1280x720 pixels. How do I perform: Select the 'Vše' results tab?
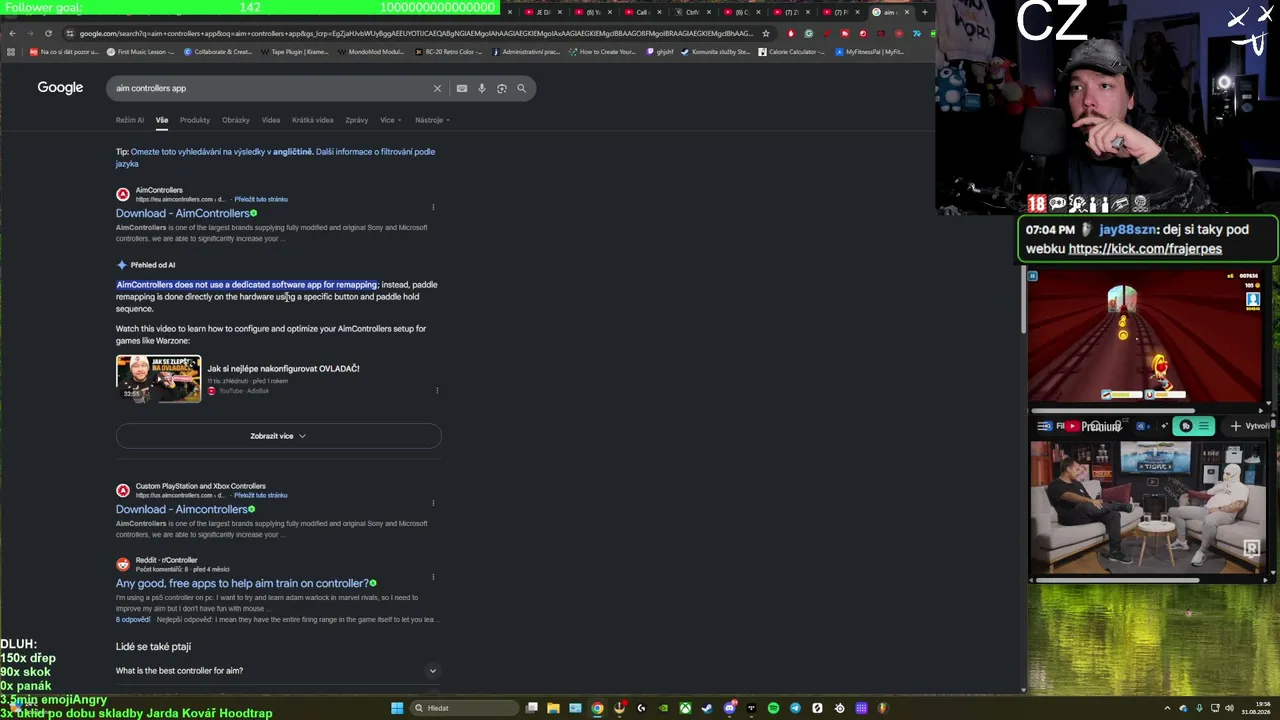click(x=162, y=120)
